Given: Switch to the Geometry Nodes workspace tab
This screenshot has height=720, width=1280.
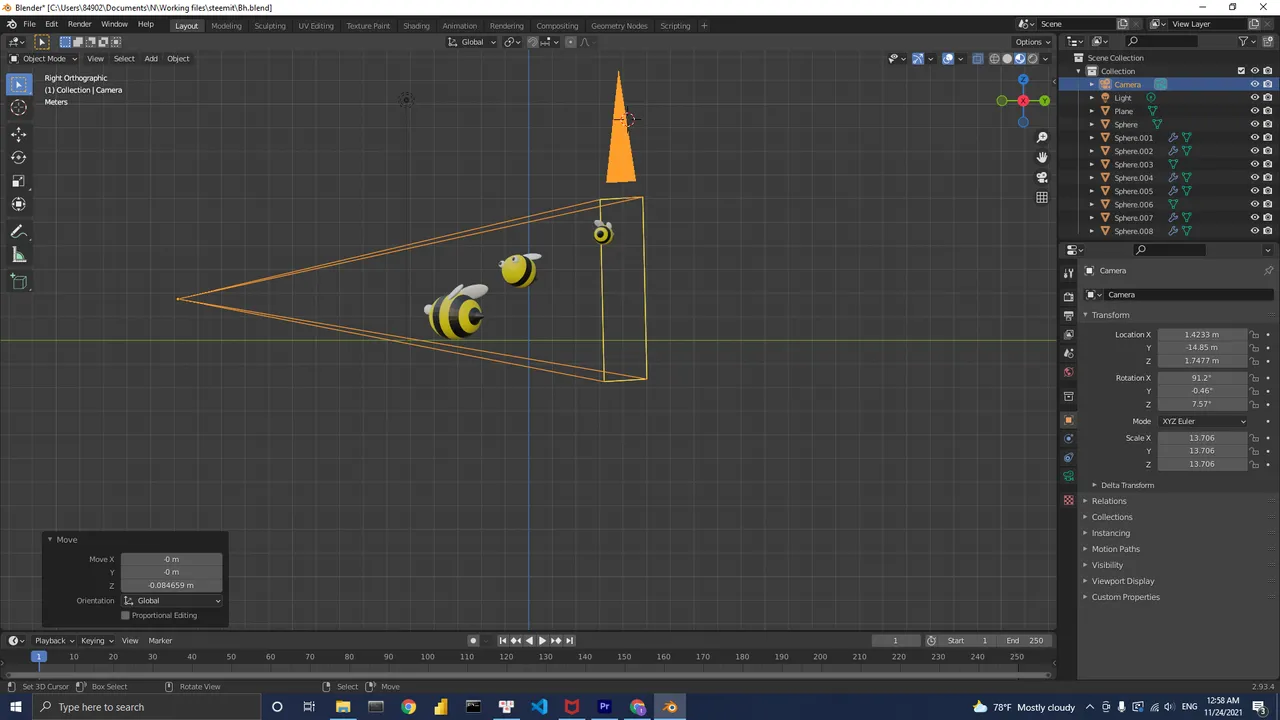Looking at the screenshot, I should [619, 25].
